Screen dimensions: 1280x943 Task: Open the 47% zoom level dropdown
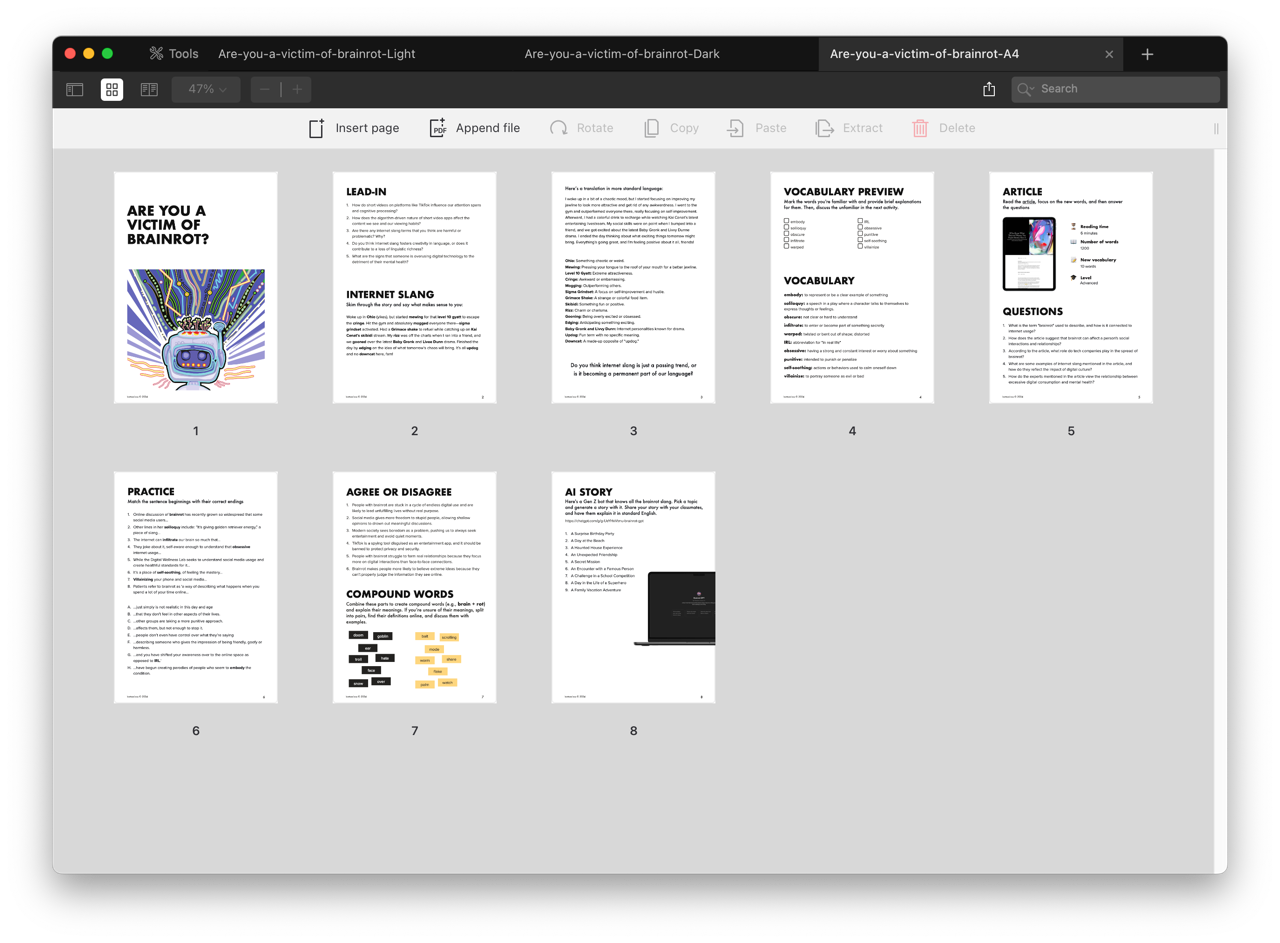pos(206,89)
